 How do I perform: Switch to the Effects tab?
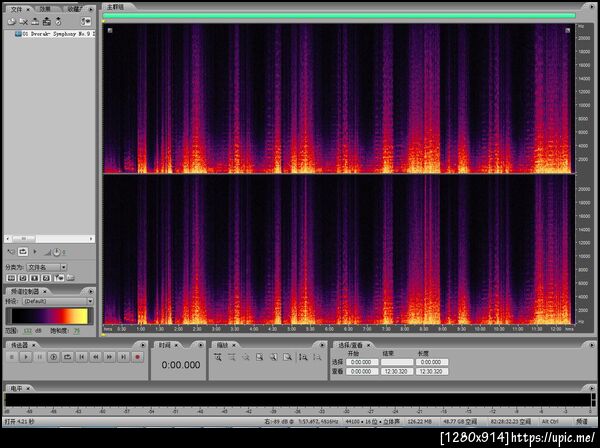45,7
